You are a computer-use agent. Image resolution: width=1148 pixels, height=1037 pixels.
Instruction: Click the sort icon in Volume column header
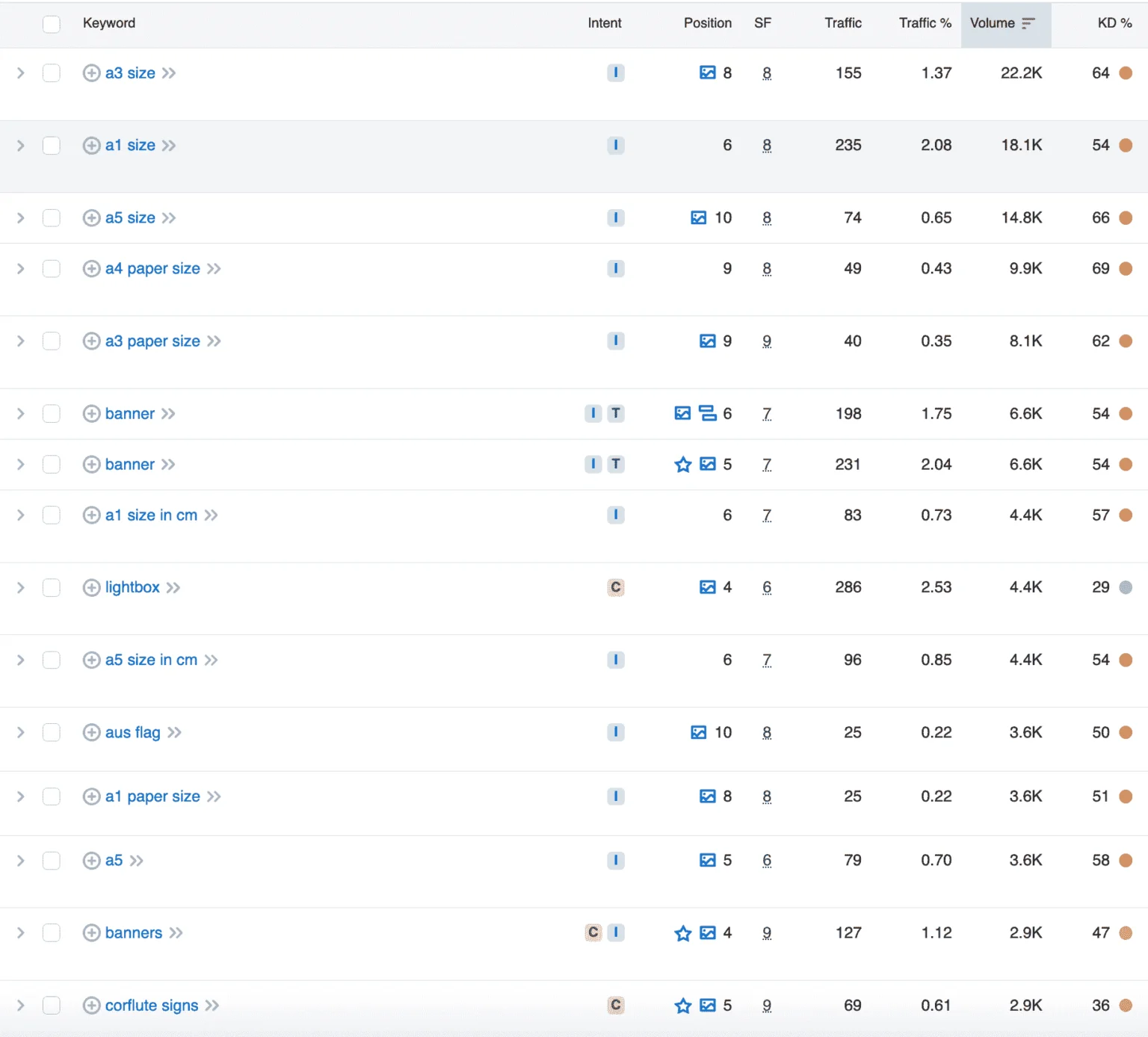click(1028, 23)
